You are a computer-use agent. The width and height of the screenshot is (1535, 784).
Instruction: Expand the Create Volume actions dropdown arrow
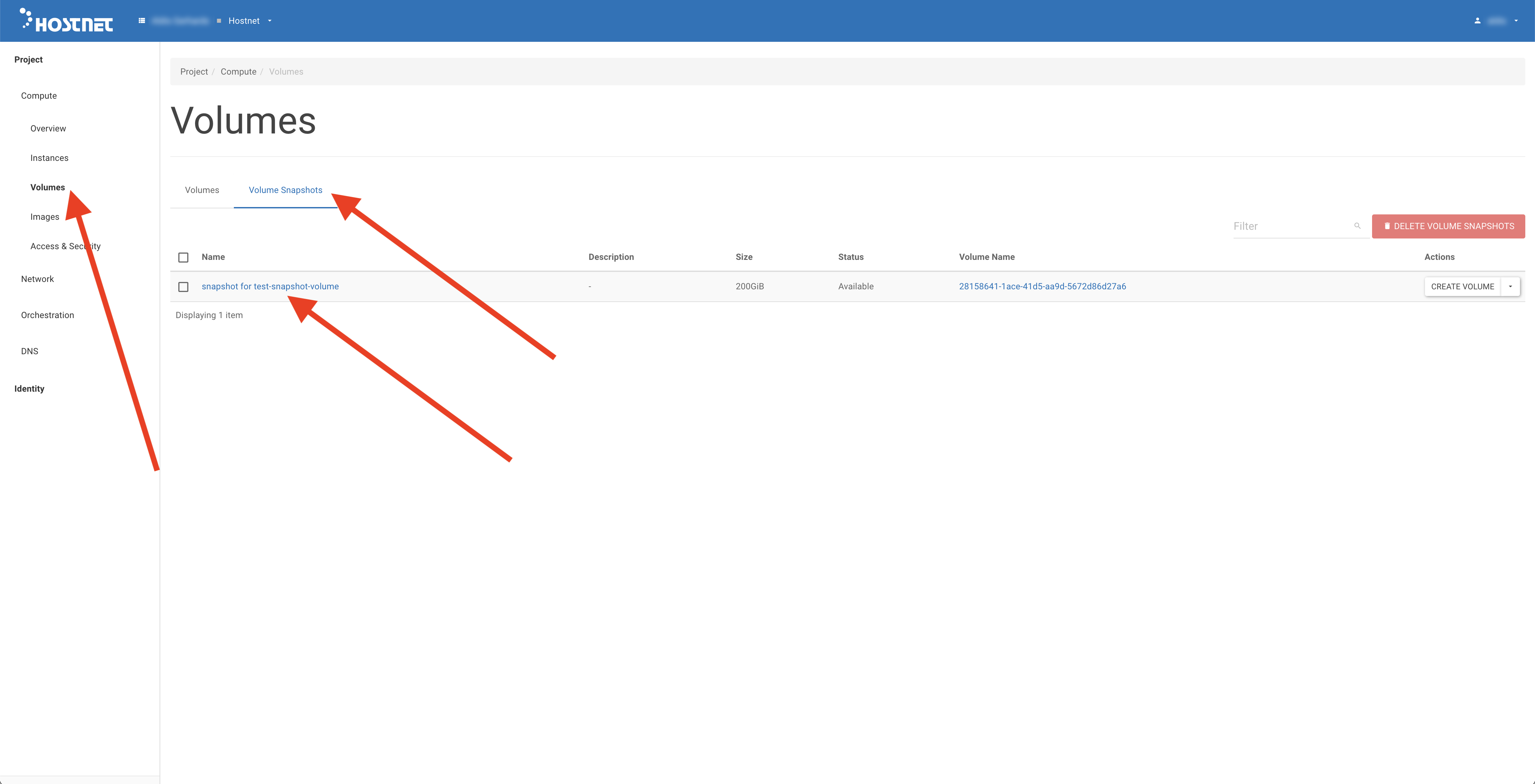pyautogui.click(x=1511, y=286)
